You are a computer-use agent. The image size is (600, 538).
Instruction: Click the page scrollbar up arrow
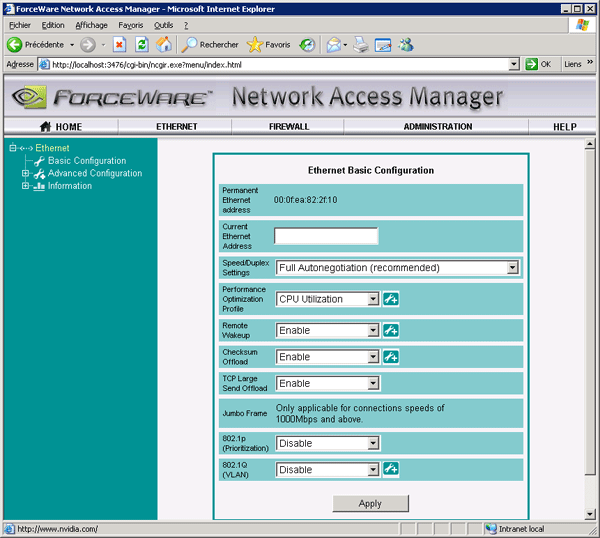click(590, 144)
